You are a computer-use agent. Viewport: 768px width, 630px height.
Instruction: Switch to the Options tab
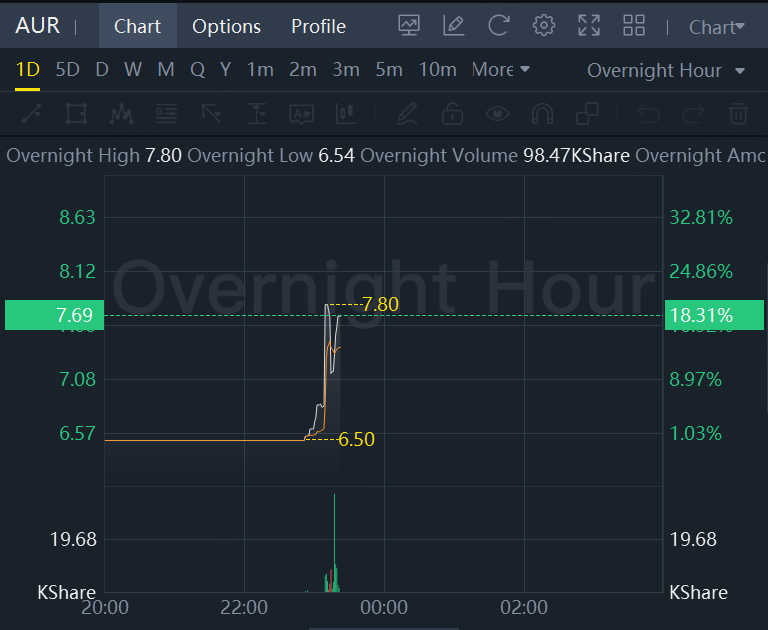tap(226, 26)
